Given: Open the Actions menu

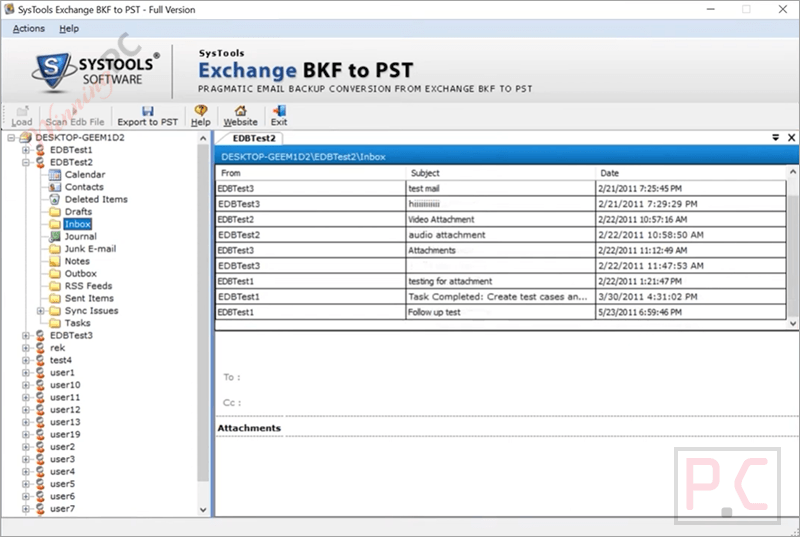Looking at the screenshot, I should click(29, 29).
